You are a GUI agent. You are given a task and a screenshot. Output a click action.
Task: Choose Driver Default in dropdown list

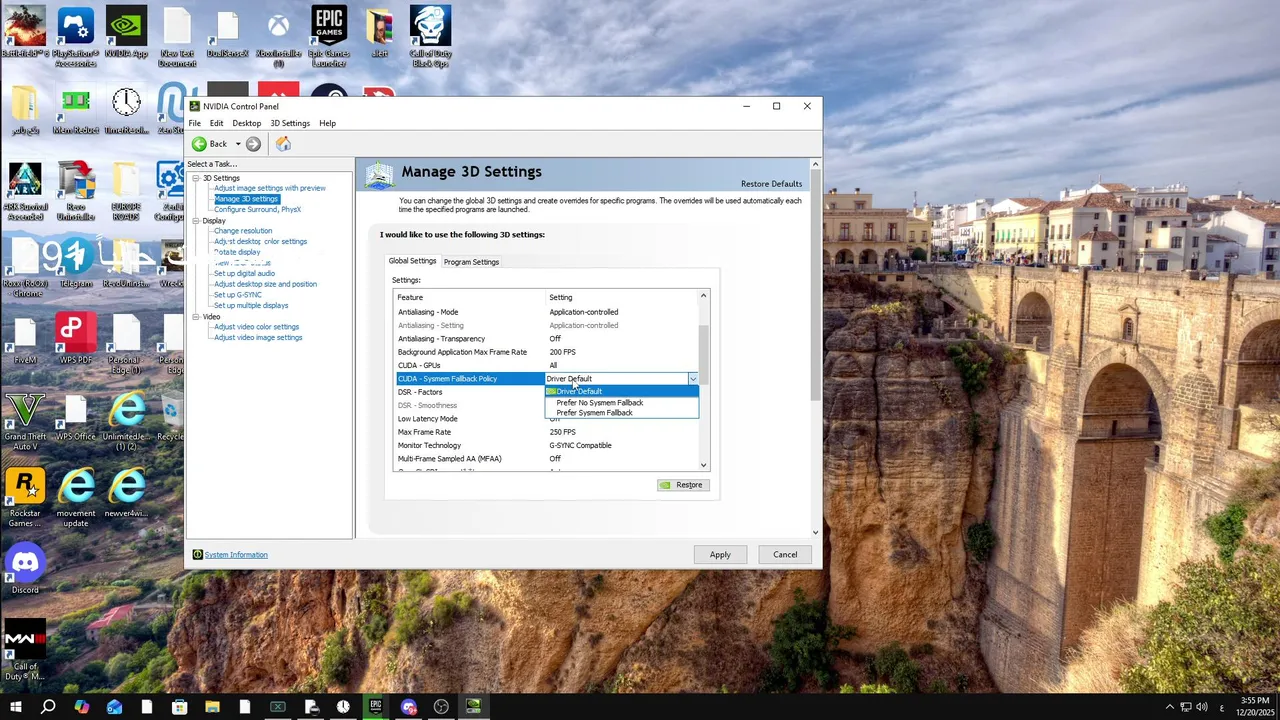[621, 391]
